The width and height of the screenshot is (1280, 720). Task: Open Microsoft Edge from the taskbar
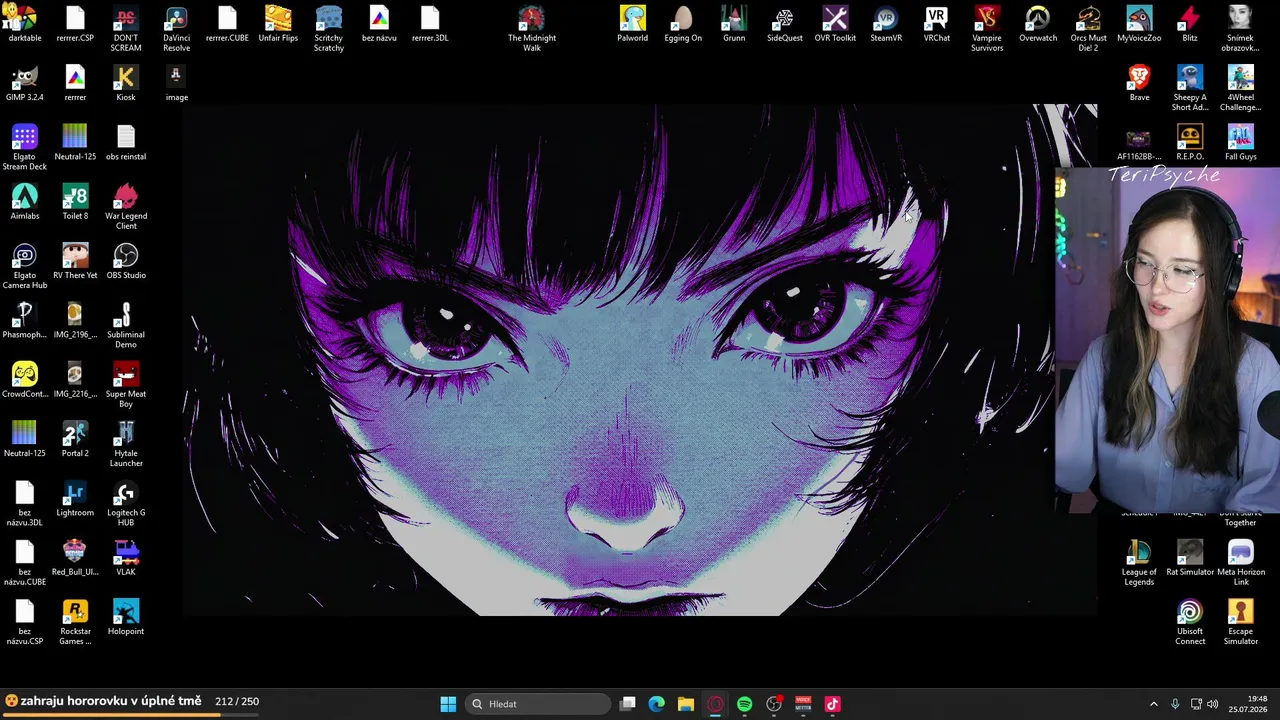coord(657,704)
